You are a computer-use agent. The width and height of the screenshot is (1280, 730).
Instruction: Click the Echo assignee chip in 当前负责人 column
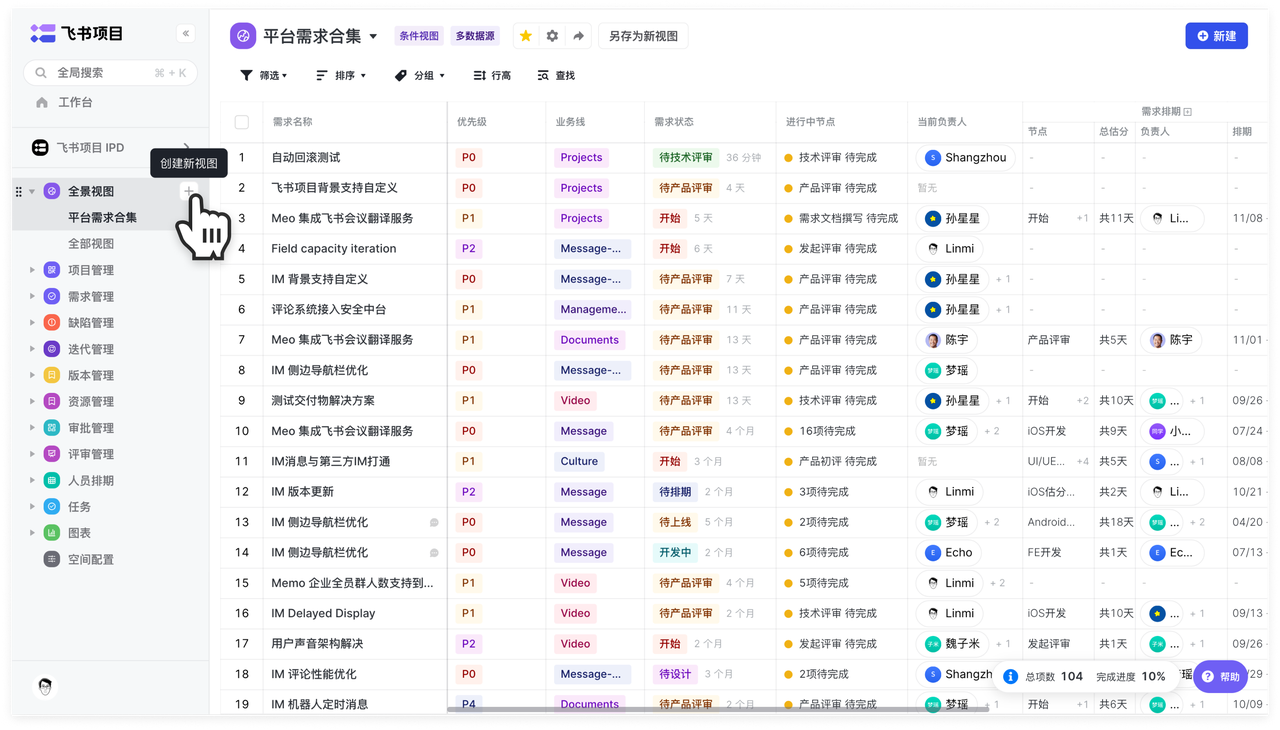pos(950,552)
